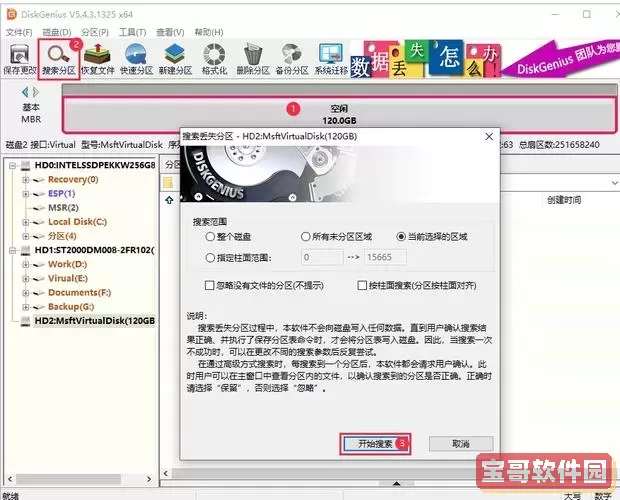620x500 pixels.
Task: Launch the Recover Files (恢复文件) tool
Action: (x=97, y=60)
